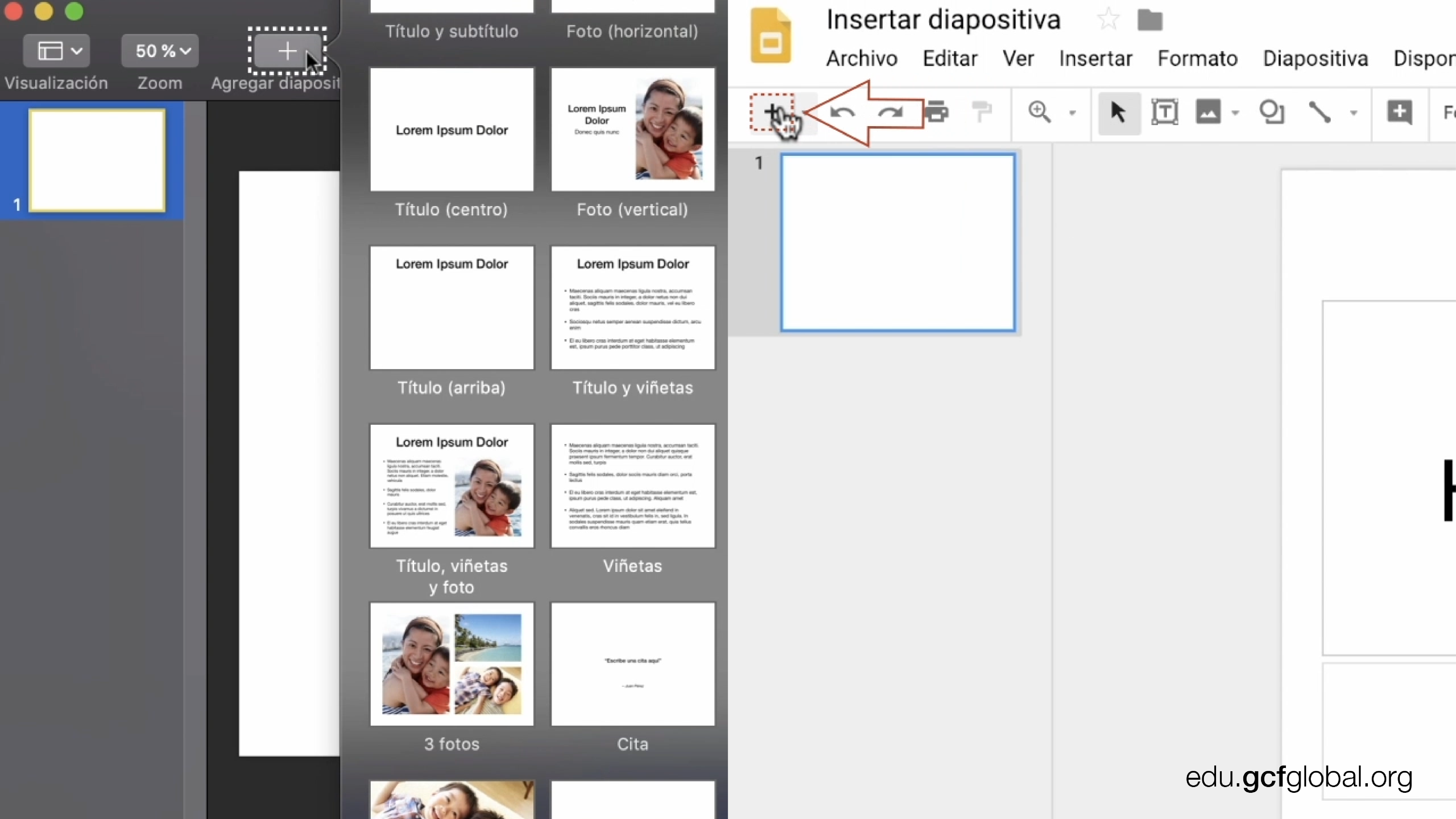The image size is (1456, 819).
Task: Select the text box tool
Action: point(1164,112)
